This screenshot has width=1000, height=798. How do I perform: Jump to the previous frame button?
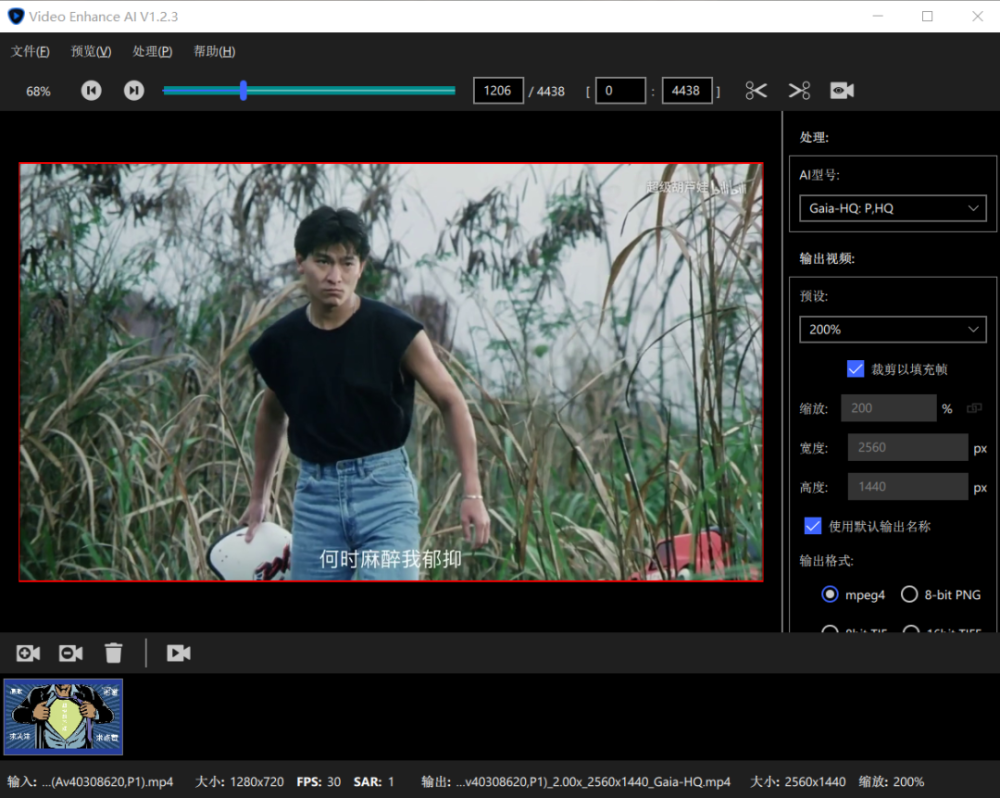click(x=91, y=91)
